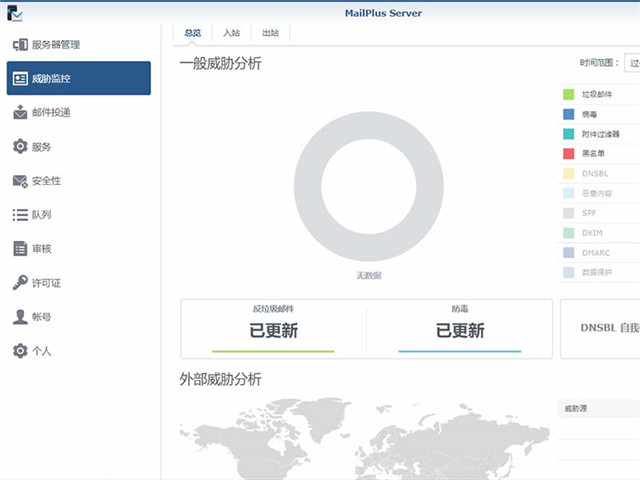
Task: Click the MailPlus Server logo icon
Action: (x=14, y=13)
